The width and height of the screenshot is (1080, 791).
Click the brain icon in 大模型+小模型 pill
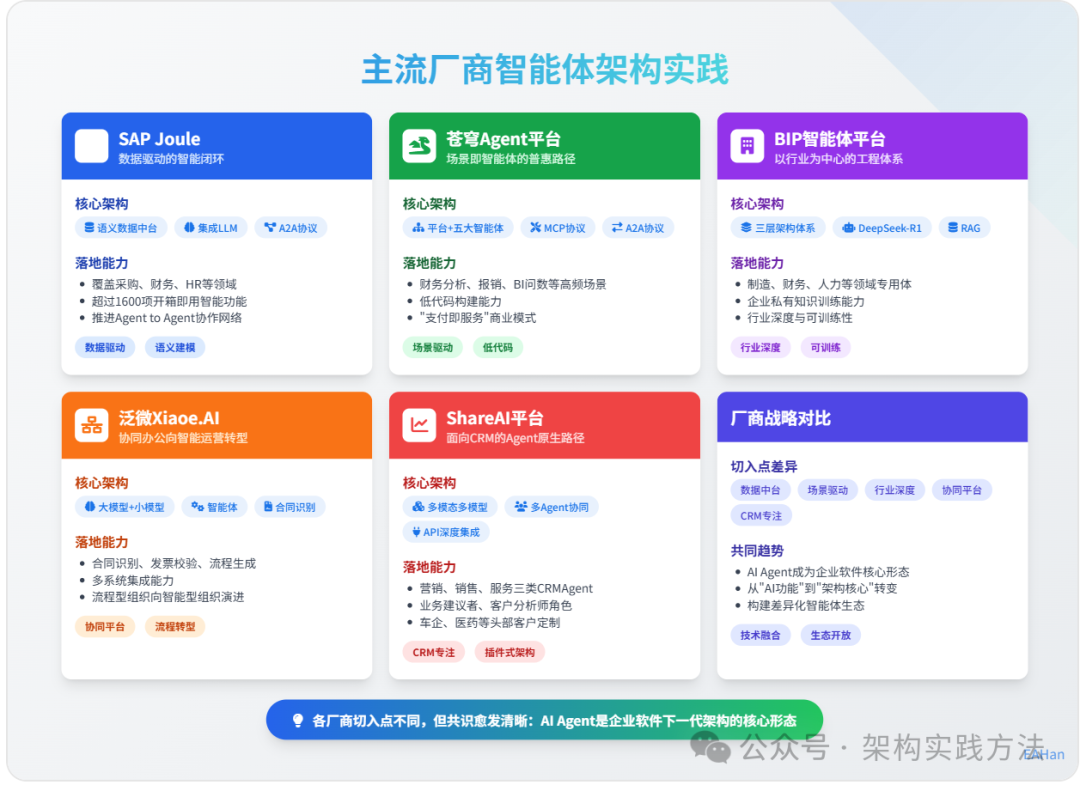[90, 506]
